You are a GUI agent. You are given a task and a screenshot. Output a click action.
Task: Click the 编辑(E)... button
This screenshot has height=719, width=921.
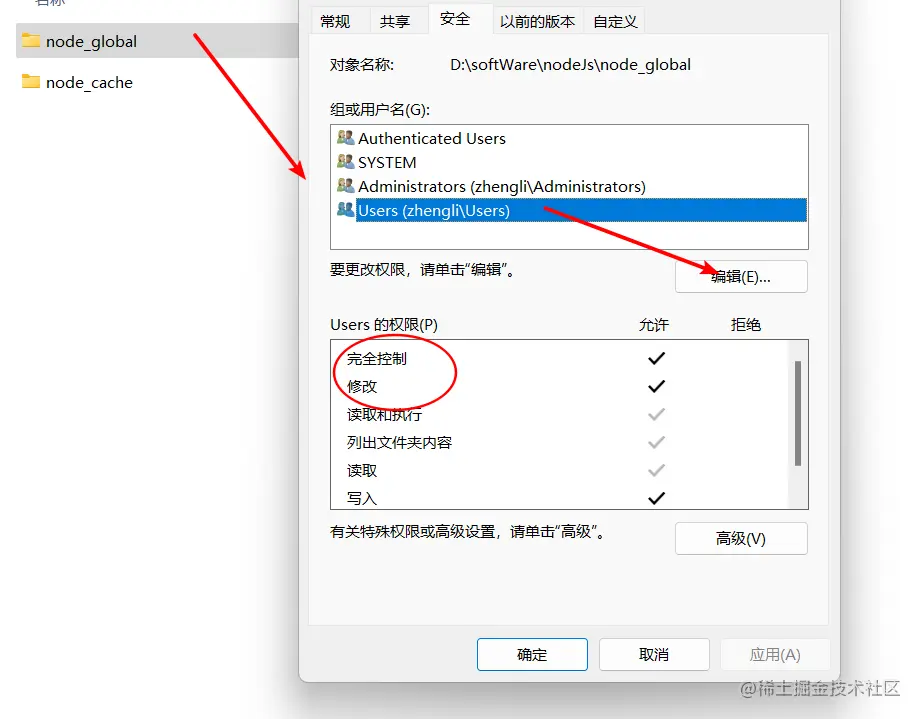[x=741, y=277]
